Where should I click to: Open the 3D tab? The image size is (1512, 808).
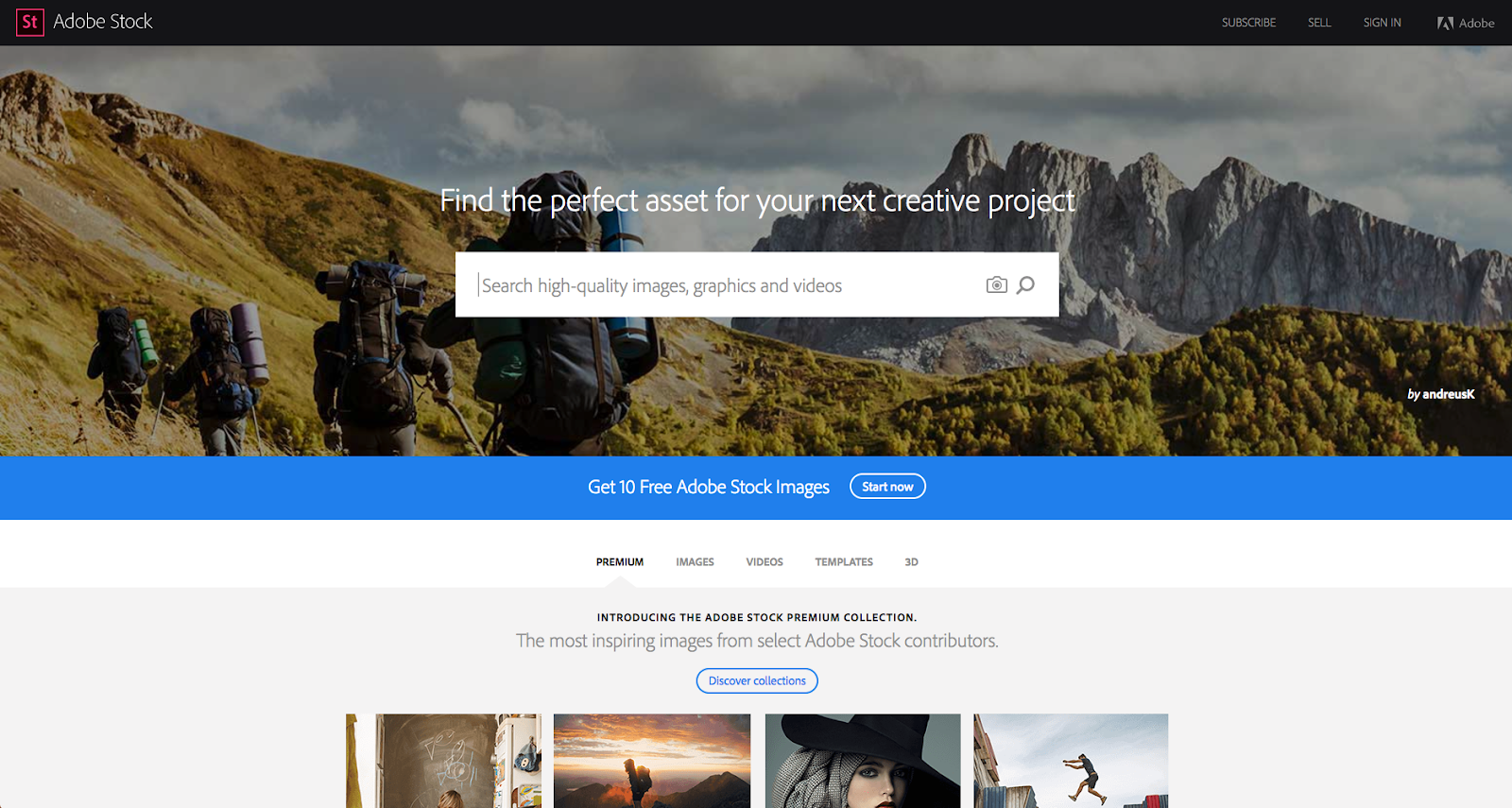pos(911,562)
